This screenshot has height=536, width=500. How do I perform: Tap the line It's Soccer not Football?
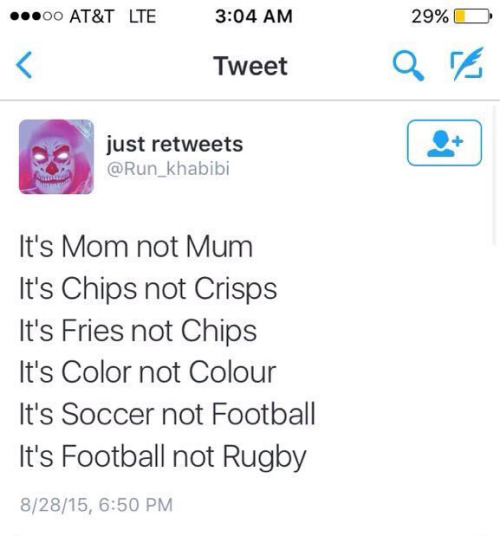[167, 414]
